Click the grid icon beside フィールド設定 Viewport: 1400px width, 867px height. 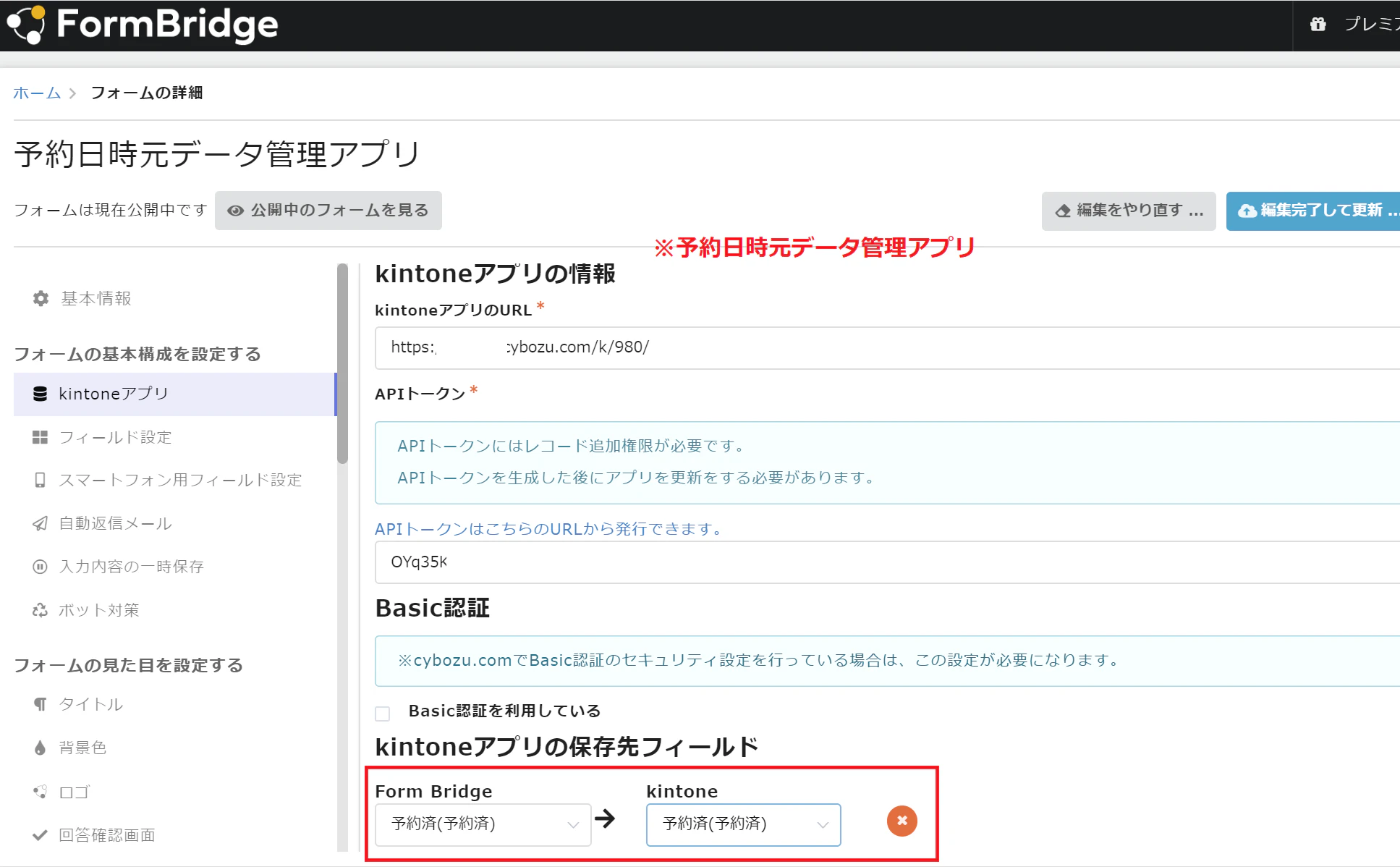[40, 437]
